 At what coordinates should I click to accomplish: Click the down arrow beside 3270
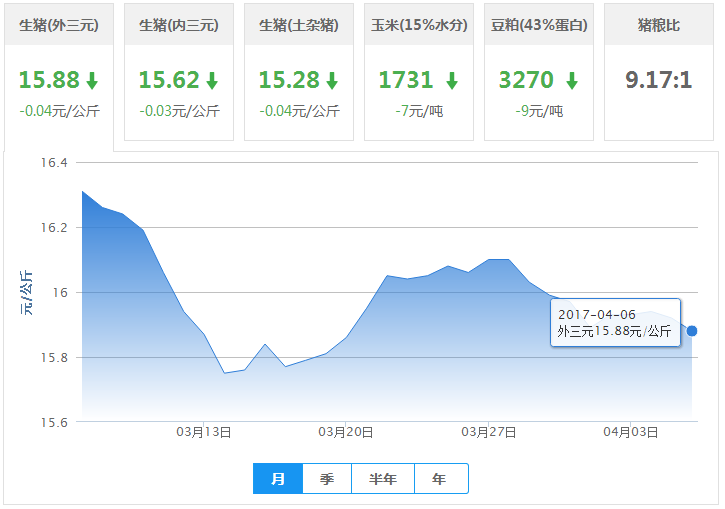point(572,81)
